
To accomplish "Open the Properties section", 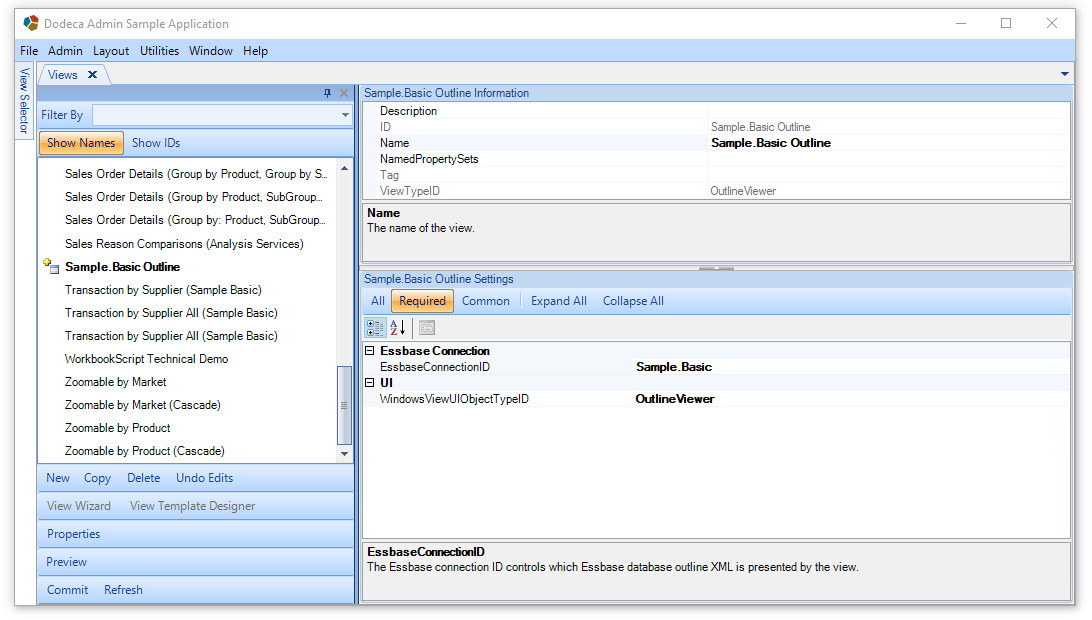I will click(73, 534).
